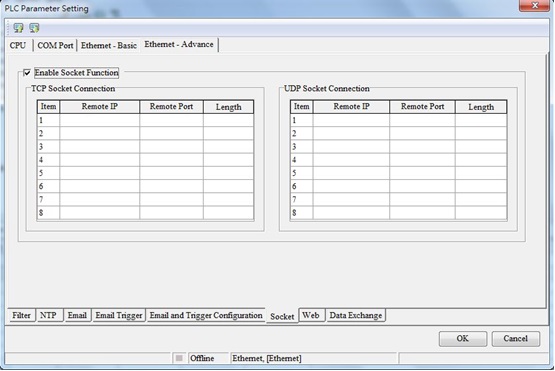Click UDP row 1 Remote IP cell
Screen dimensions: 555x371
pyautogui.click(x=351, y=120)
